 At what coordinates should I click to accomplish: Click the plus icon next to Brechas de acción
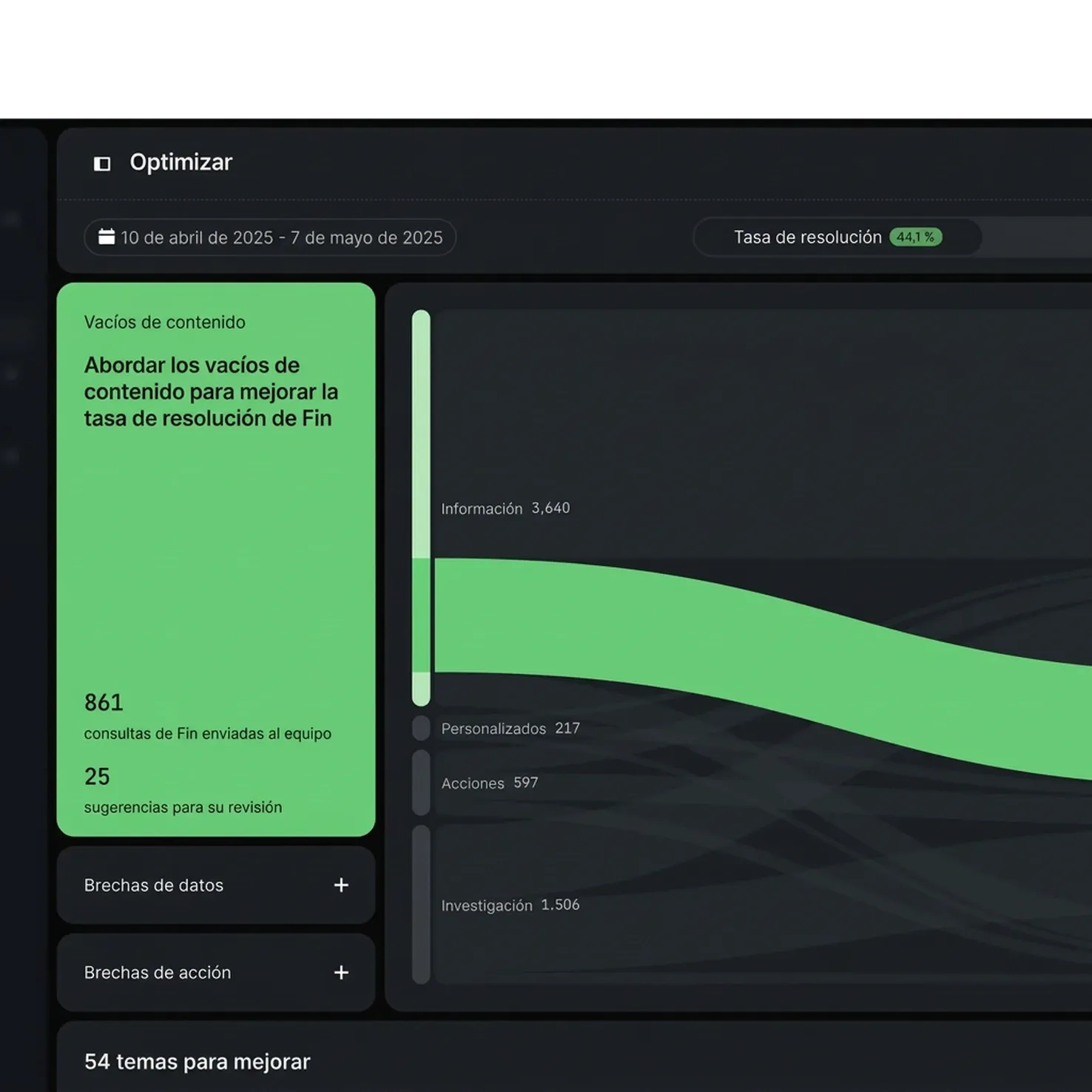coord(341,972)
